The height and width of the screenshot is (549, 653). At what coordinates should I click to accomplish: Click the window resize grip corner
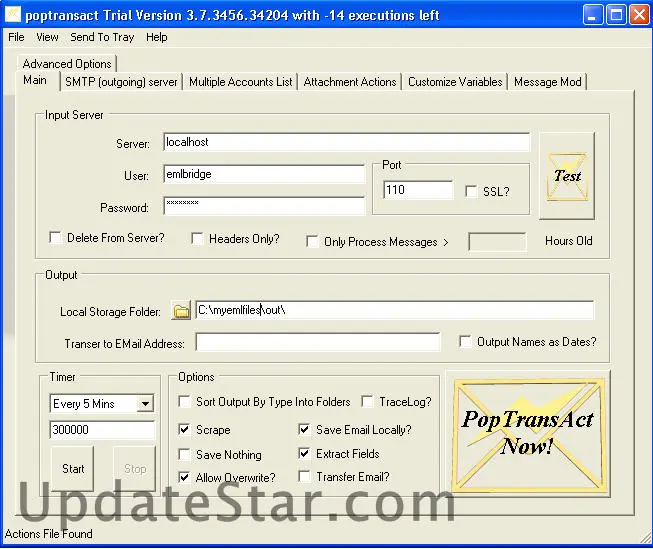click(x=646, y=538)
